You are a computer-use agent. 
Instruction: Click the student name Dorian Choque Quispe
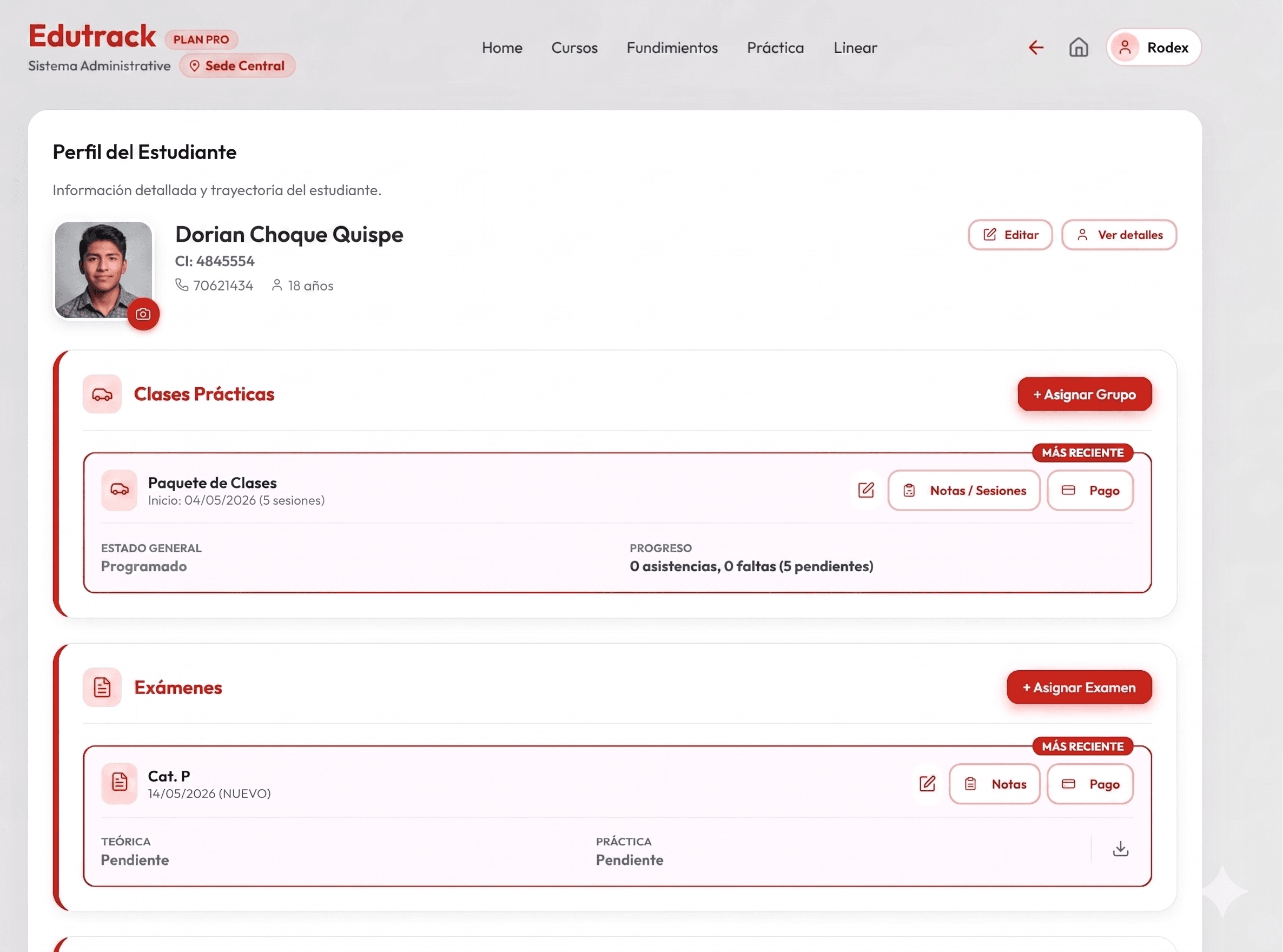pos(289,235)
